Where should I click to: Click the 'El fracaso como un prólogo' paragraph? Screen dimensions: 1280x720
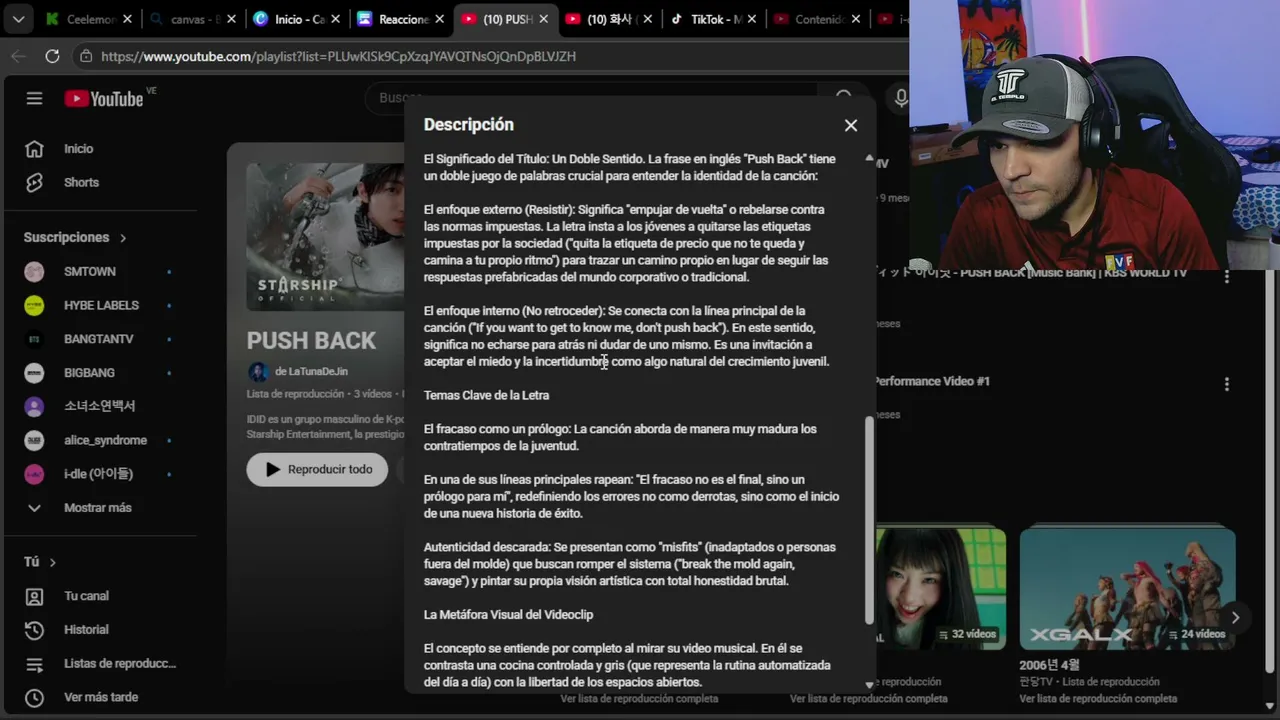[x=620, y=437]
